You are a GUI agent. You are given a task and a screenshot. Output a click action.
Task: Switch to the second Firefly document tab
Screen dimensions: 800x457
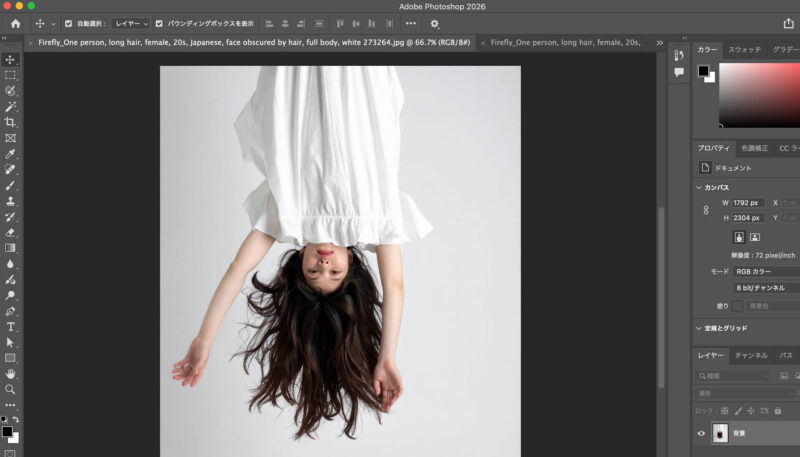(564, 43)
